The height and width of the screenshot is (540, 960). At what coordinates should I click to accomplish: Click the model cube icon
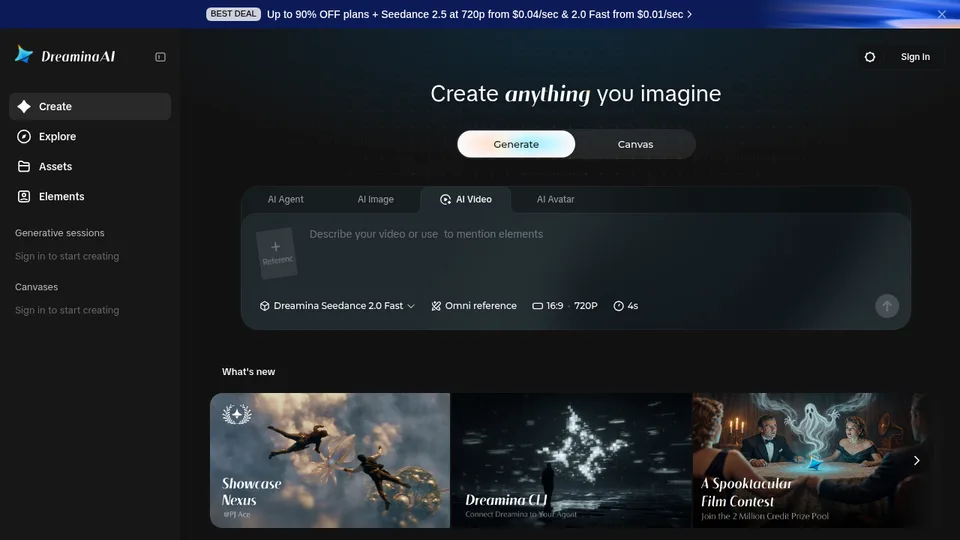tap(264, 306)
